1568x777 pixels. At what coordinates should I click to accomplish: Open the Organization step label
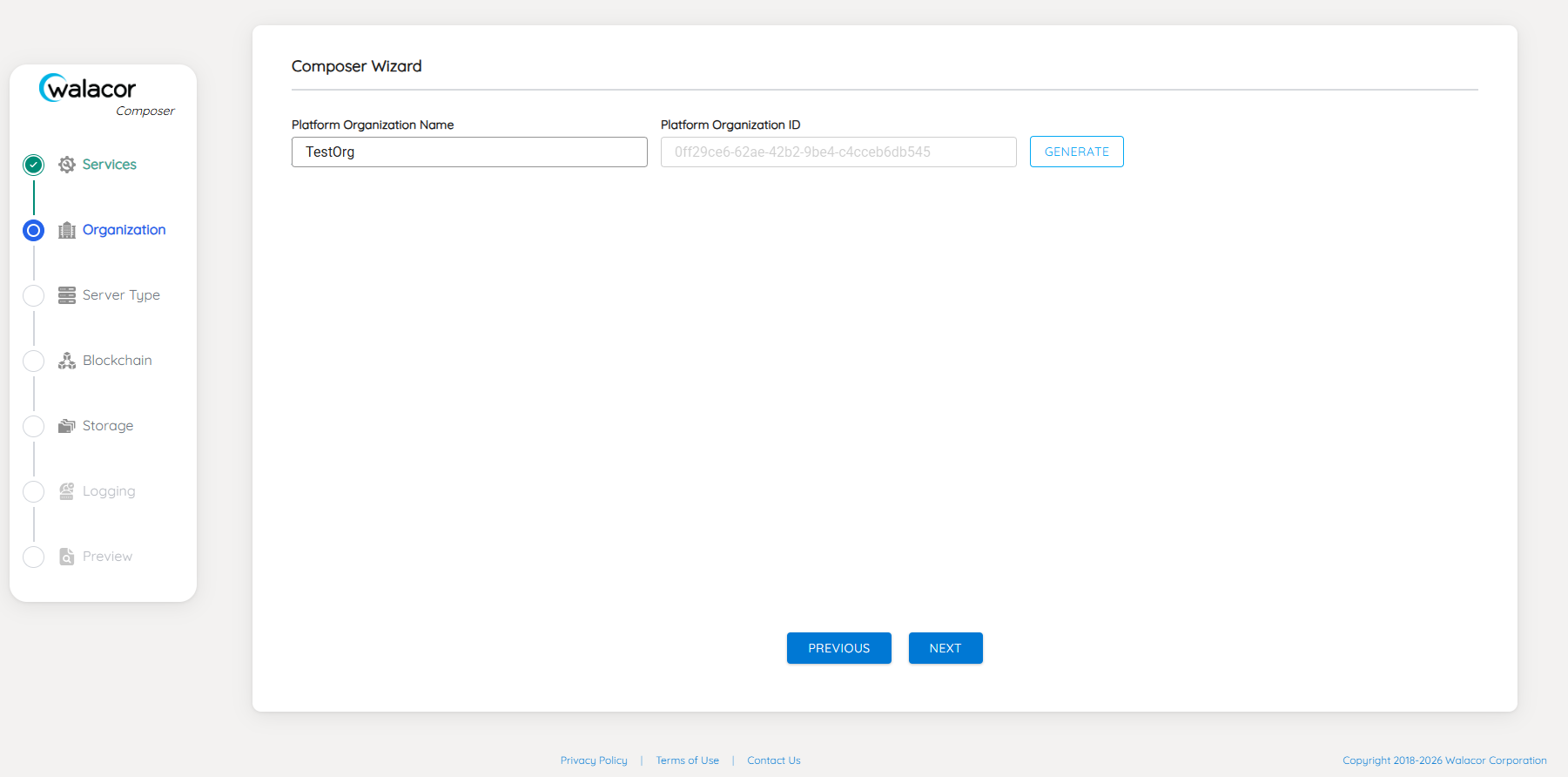click(x=124, y=230)
